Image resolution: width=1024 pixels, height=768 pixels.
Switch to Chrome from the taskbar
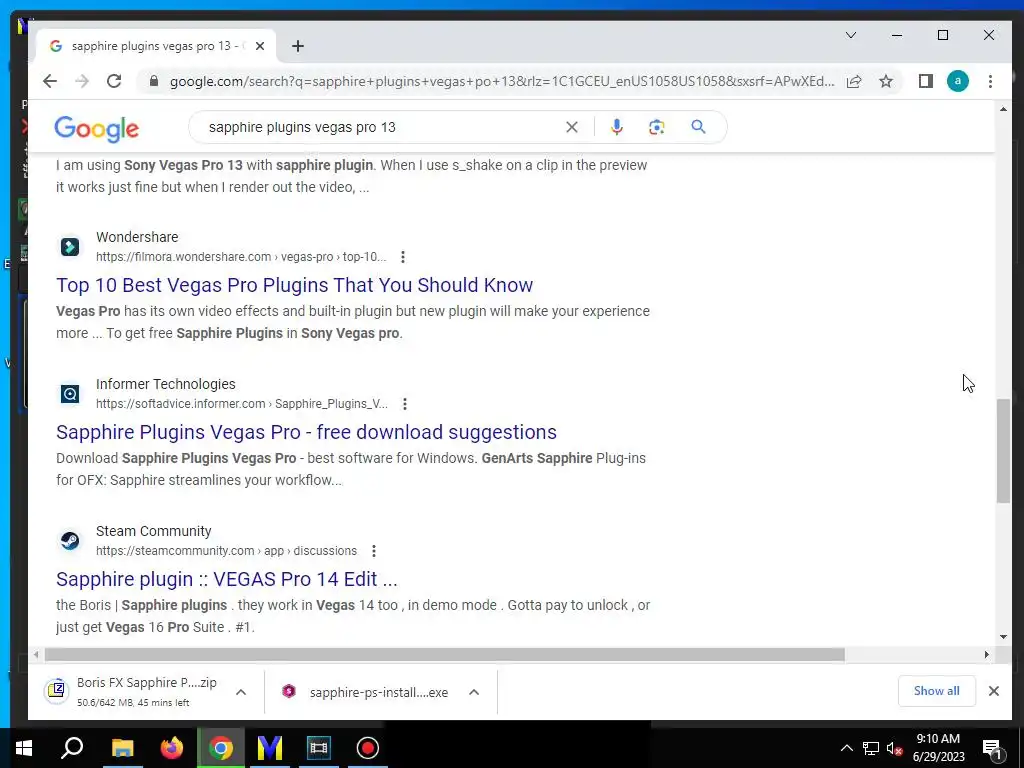pos(221,748)
